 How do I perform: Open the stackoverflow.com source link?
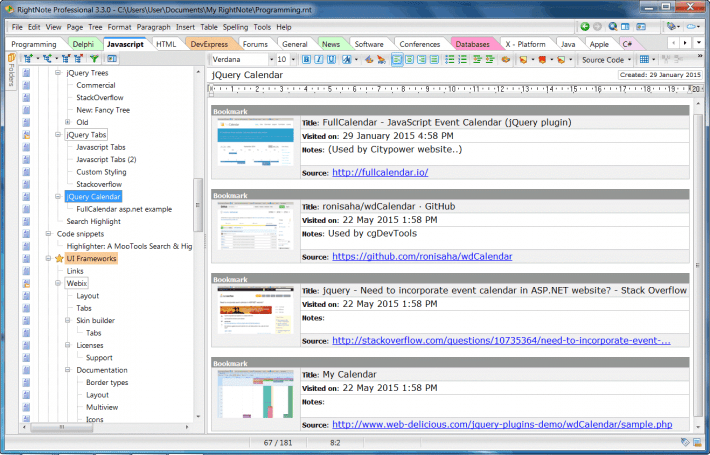click(501, 340)
